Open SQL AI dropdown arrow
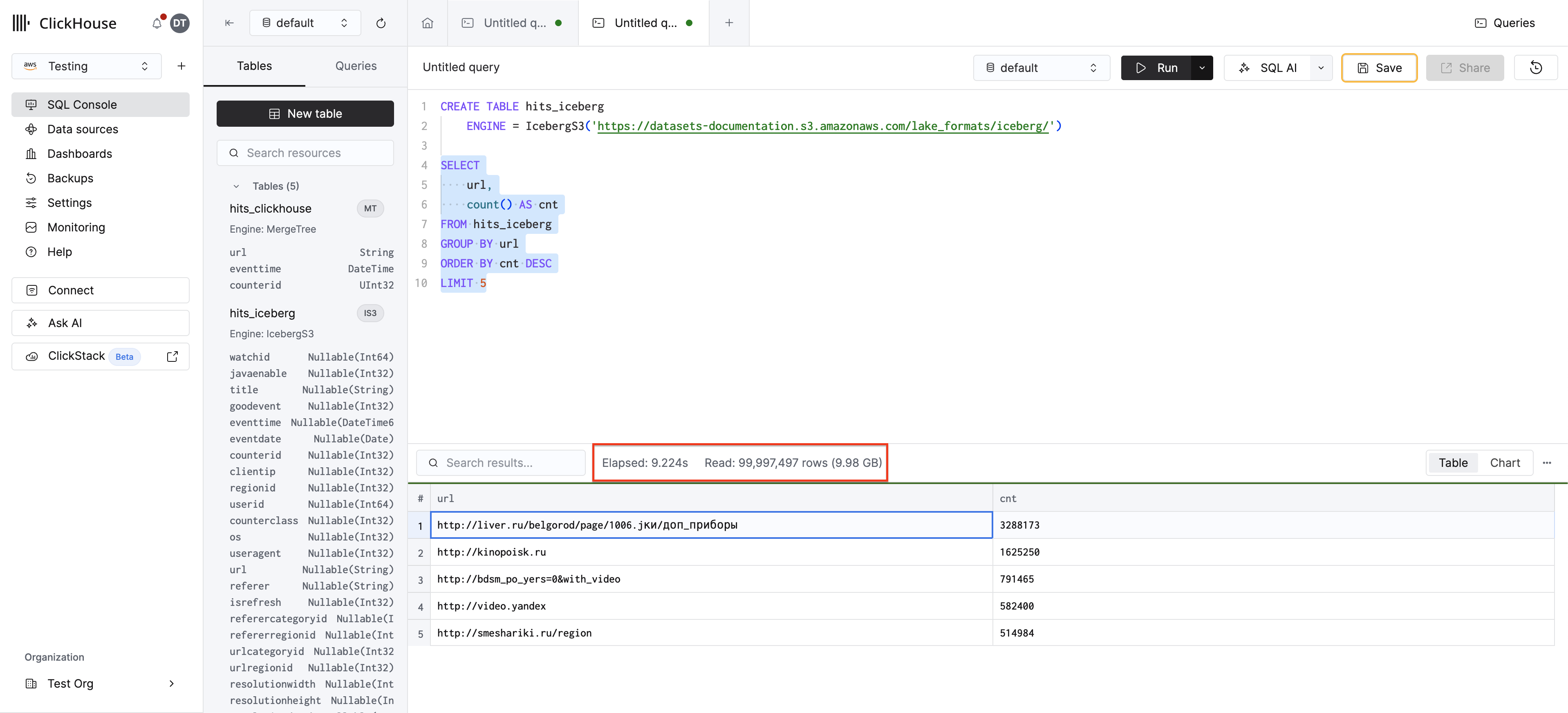The image size is (1568, 713). click(1320, 67)
